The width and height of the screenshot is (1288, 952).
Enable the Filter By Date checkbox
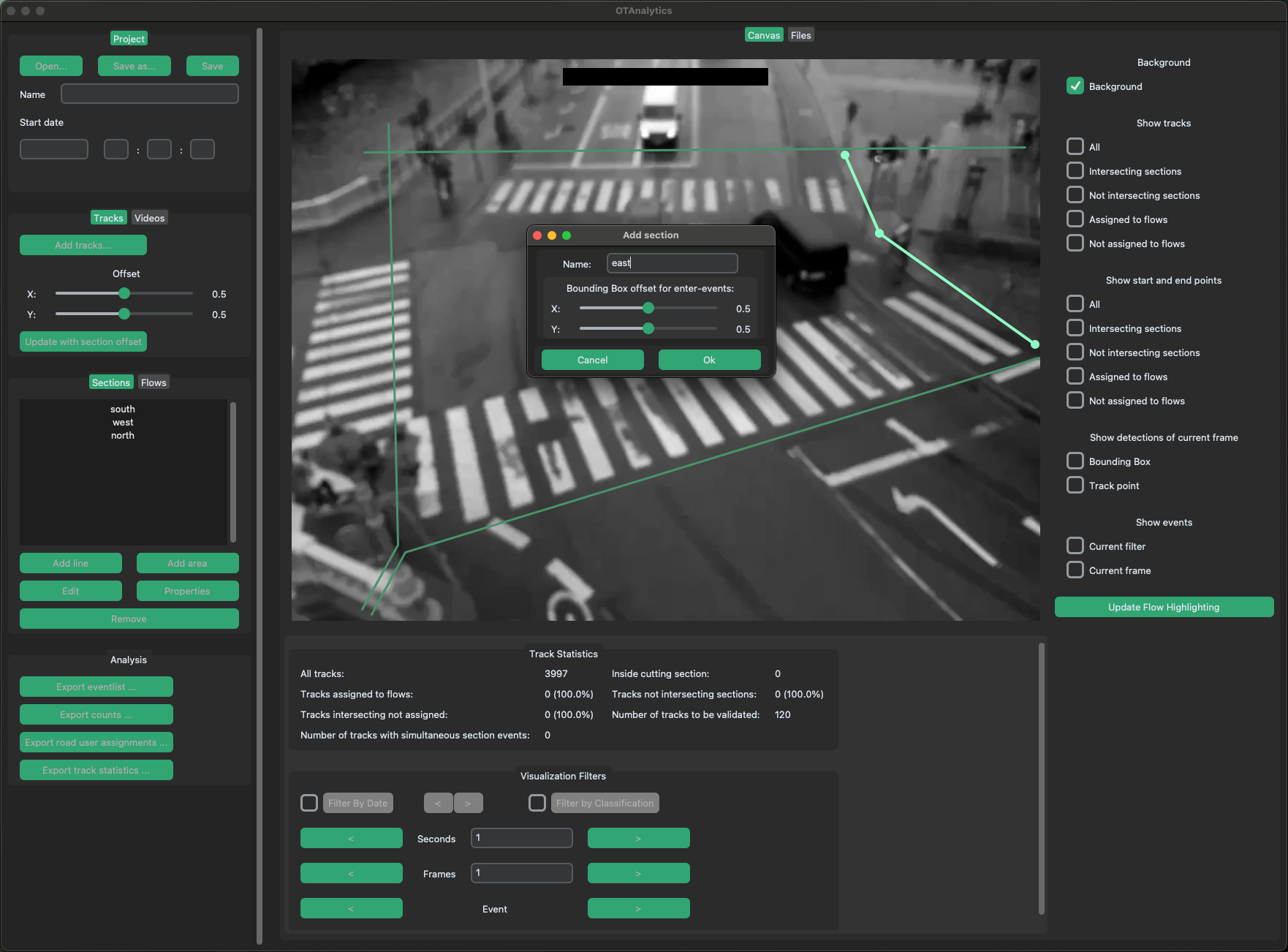(309, 803)
